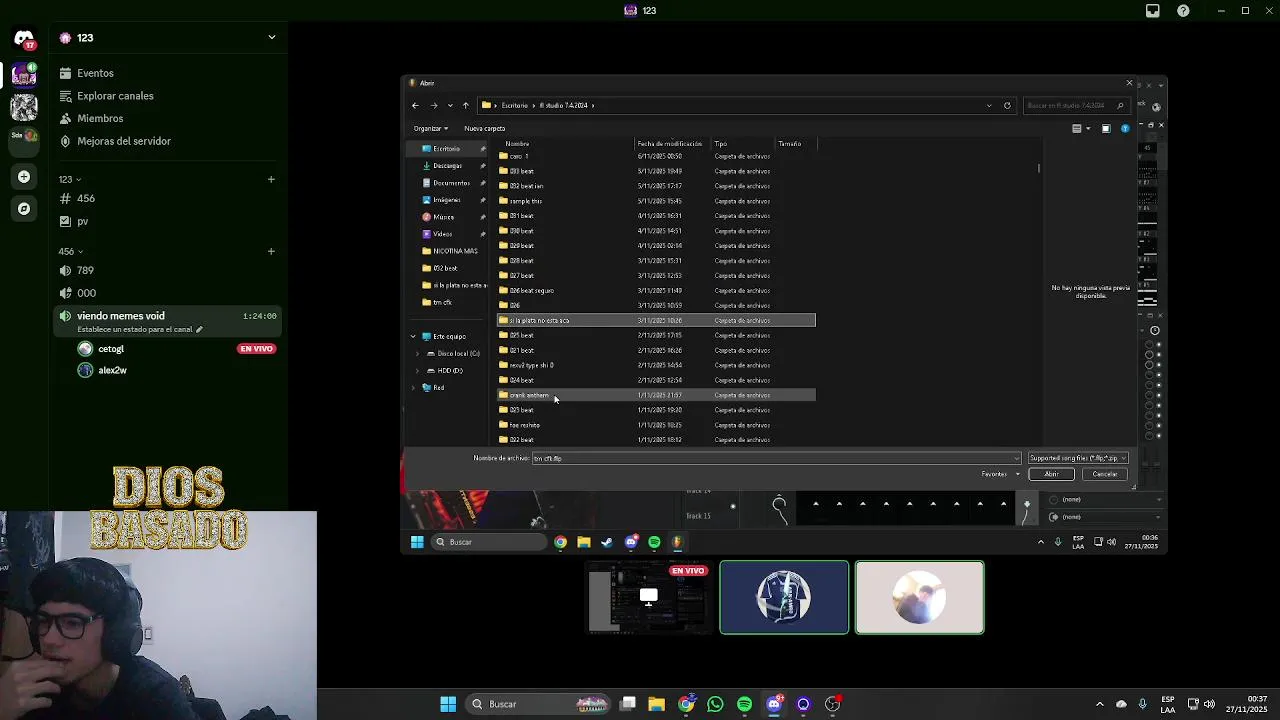
Task: Click Back arrow in Abrir dialog
Action: (x=415, y=105)
